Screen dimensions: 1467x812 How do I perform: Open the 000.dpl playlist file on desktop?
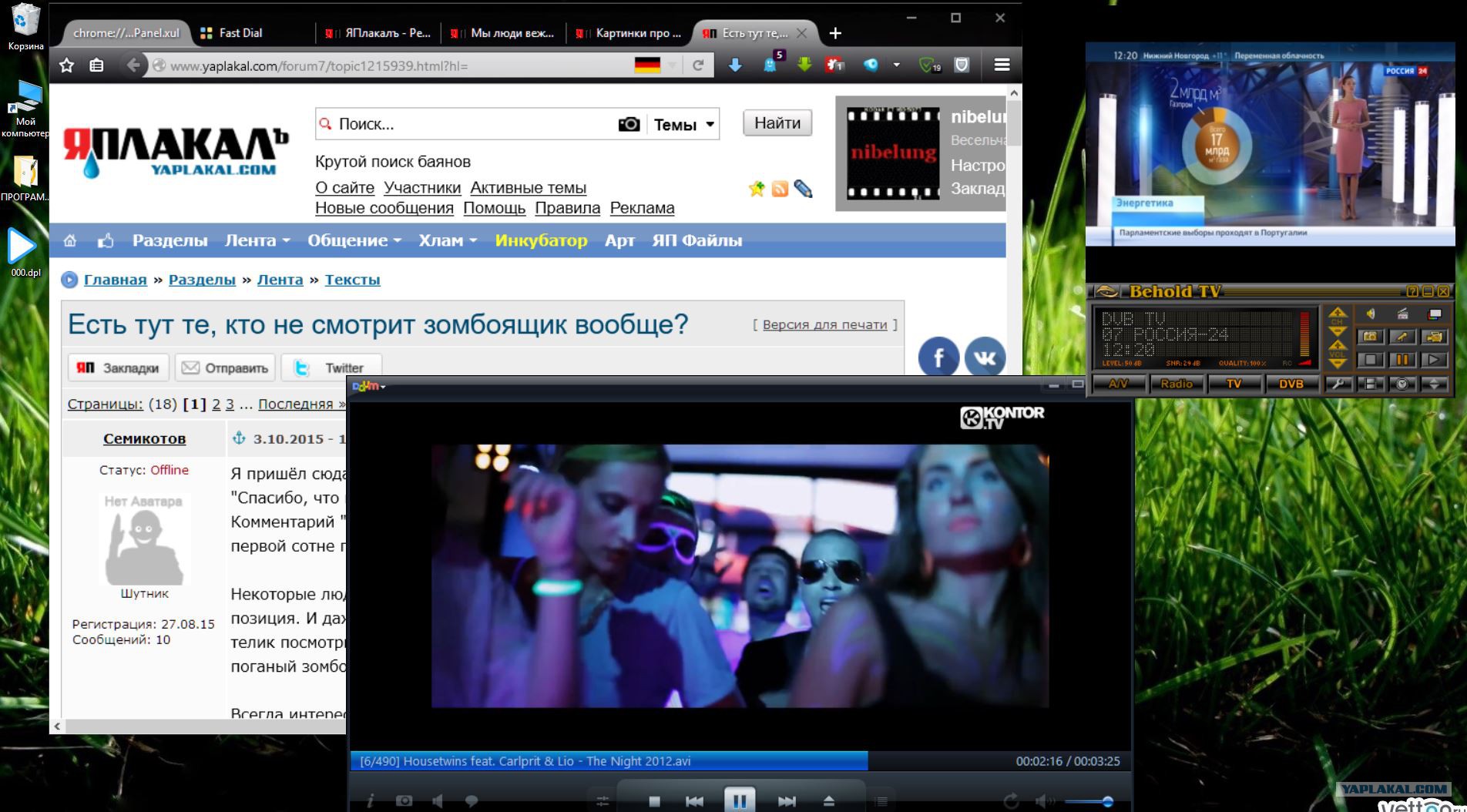click(25, 252)
